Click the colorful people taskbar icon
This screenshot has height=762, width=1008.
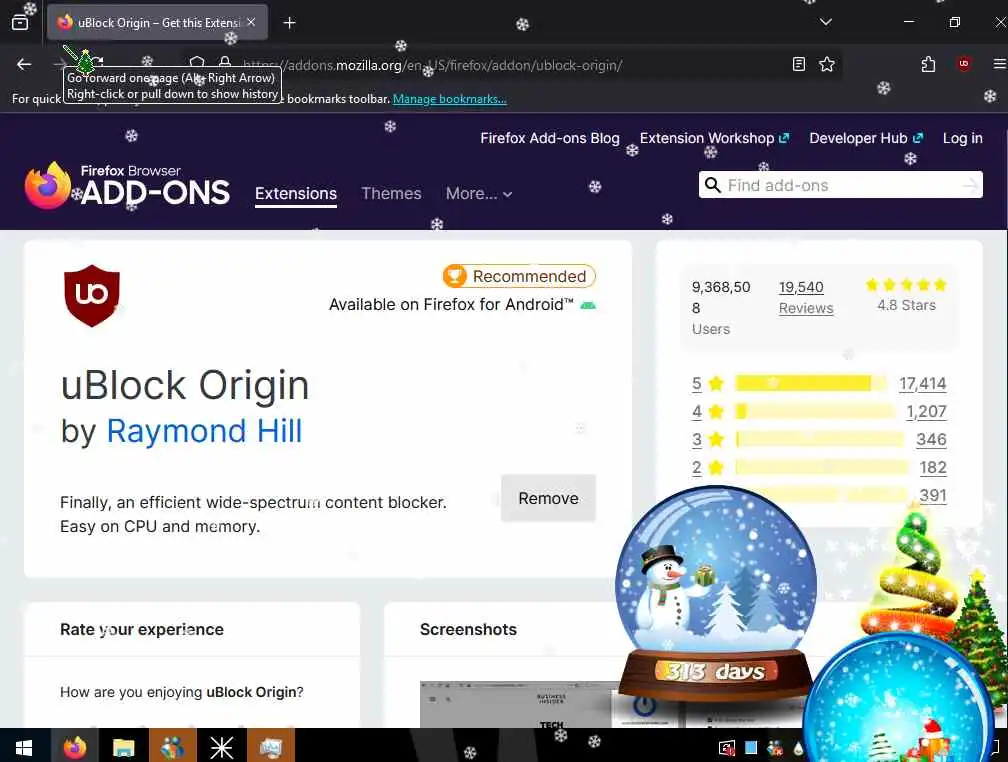[172, 747]
